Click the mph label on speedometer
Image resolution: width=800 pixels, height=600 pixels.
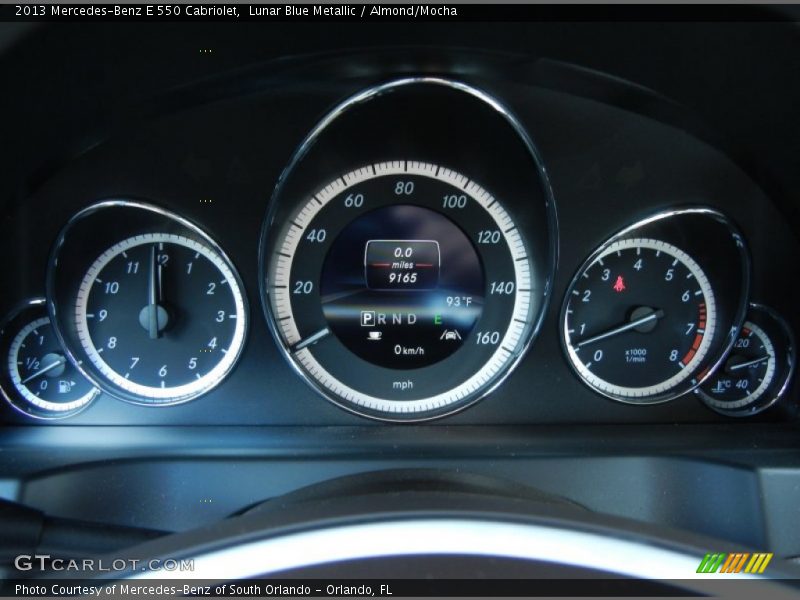[x=403, y=384]
